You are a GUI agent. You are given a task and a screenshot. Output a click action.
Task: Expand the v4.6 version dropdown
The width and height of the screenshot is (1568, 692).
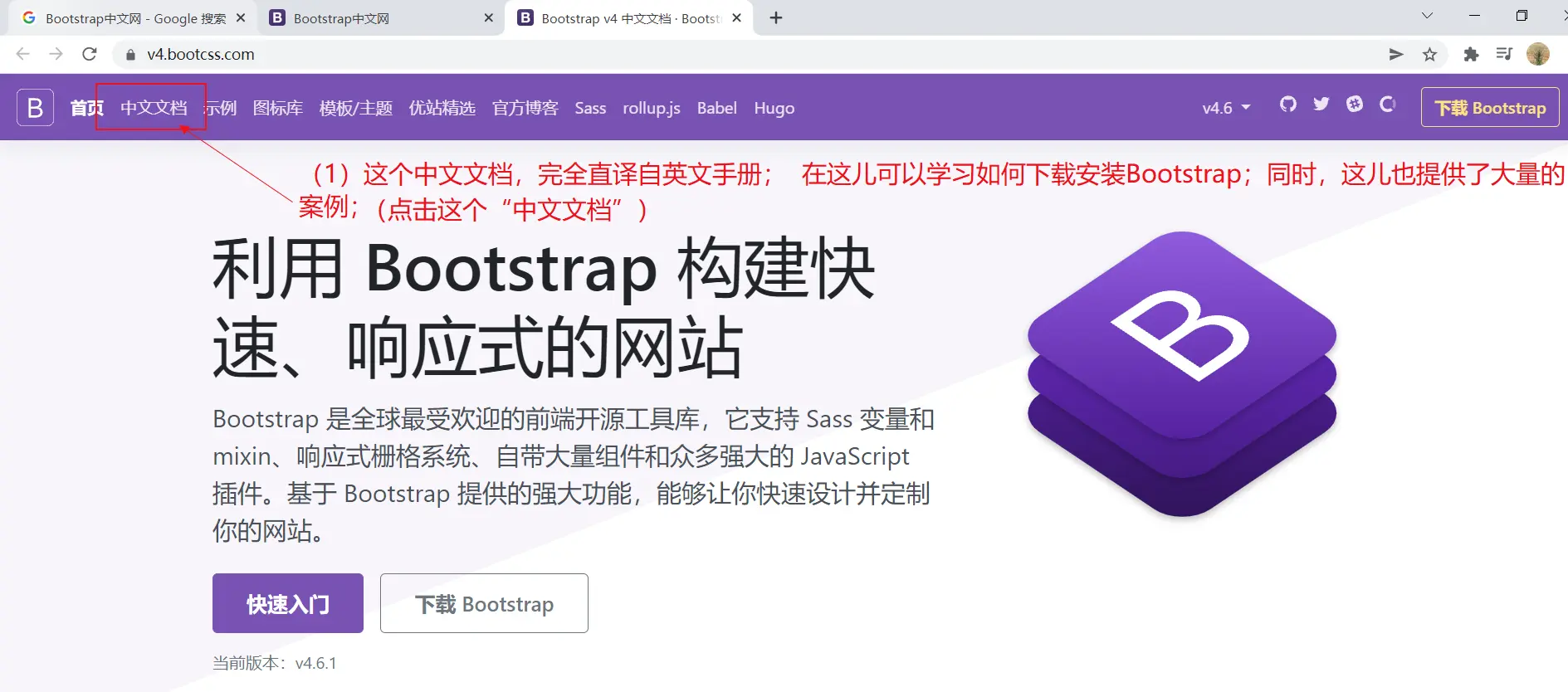1226,108
